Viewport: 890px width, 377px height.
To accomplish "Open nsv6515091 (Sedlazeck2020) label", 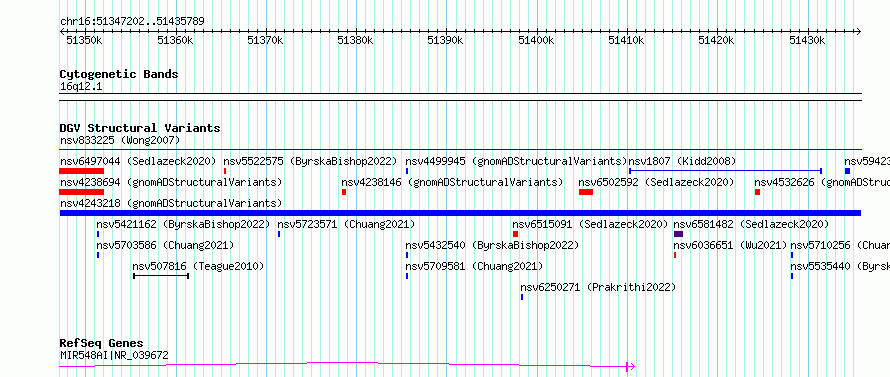I will 590,224.
